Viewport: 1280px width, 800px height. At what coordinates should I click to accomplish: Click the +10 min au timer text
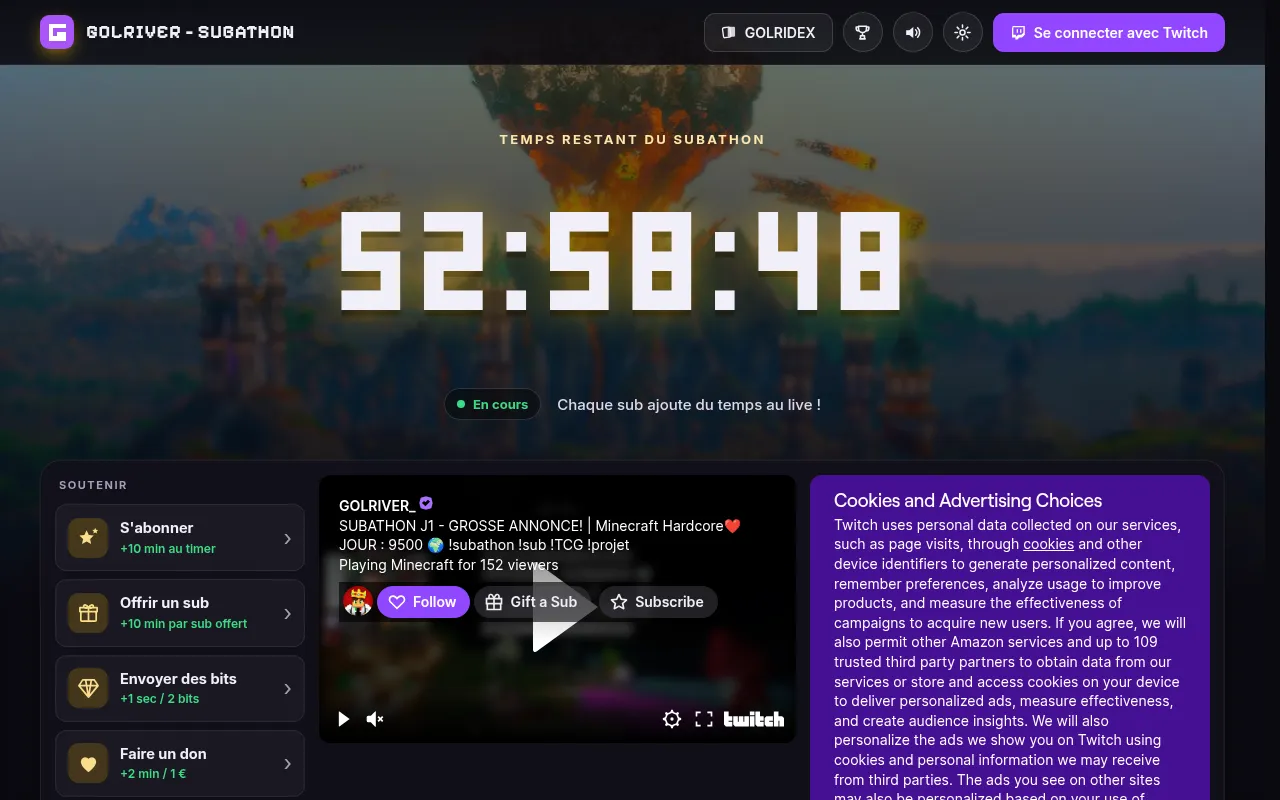click(x=168, y=549)
